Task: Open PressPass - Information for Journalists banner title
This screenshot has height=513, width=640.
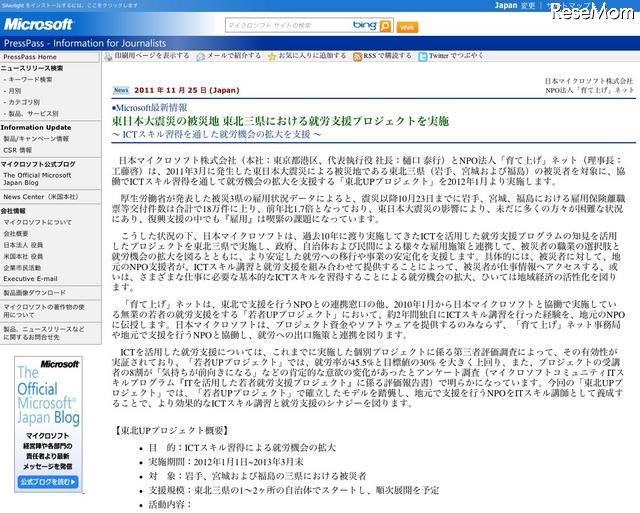Action: (x=85, y=43)
